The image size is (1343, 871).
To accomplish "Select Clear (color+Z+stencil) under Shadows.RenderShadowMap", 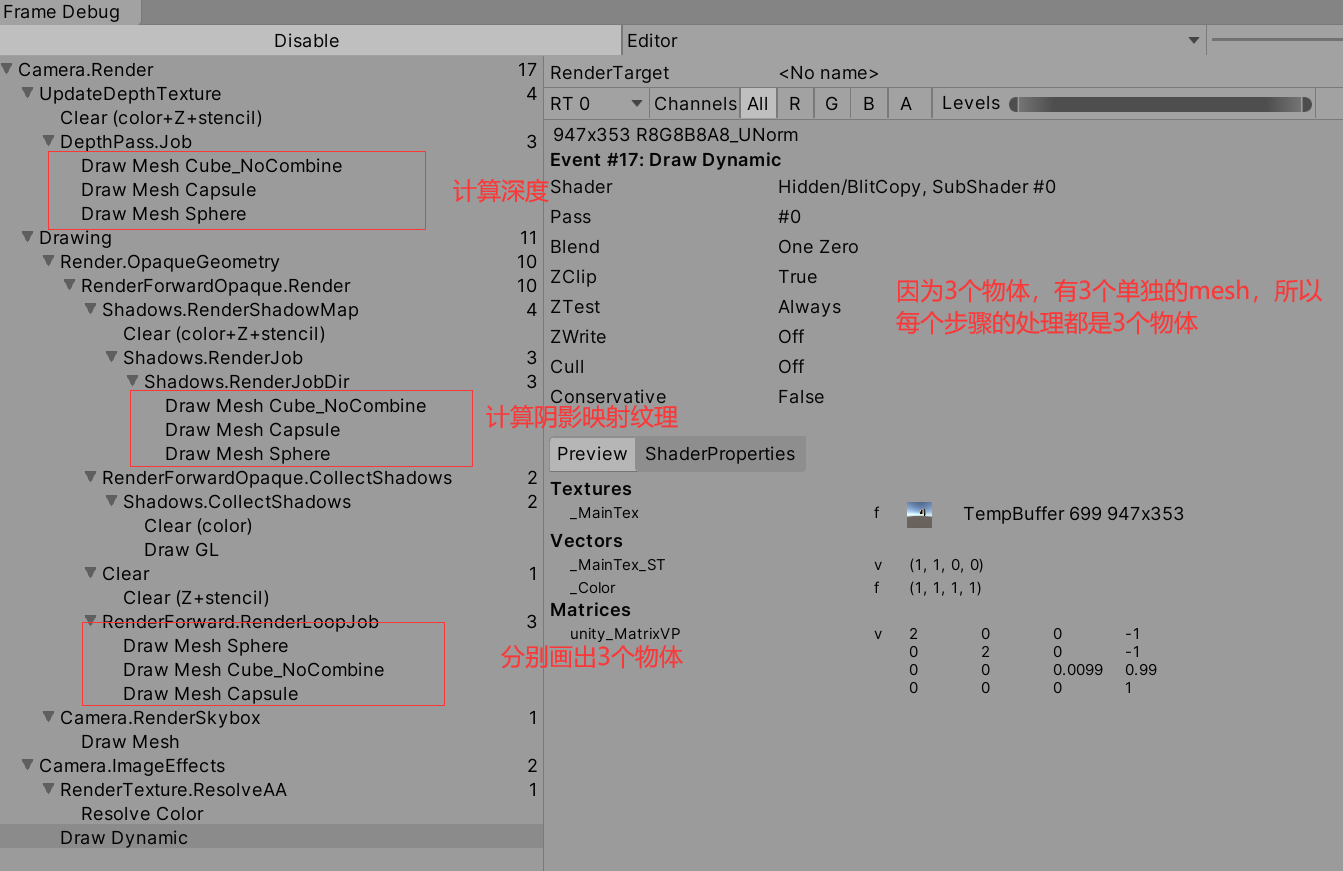I will [224, 334].
